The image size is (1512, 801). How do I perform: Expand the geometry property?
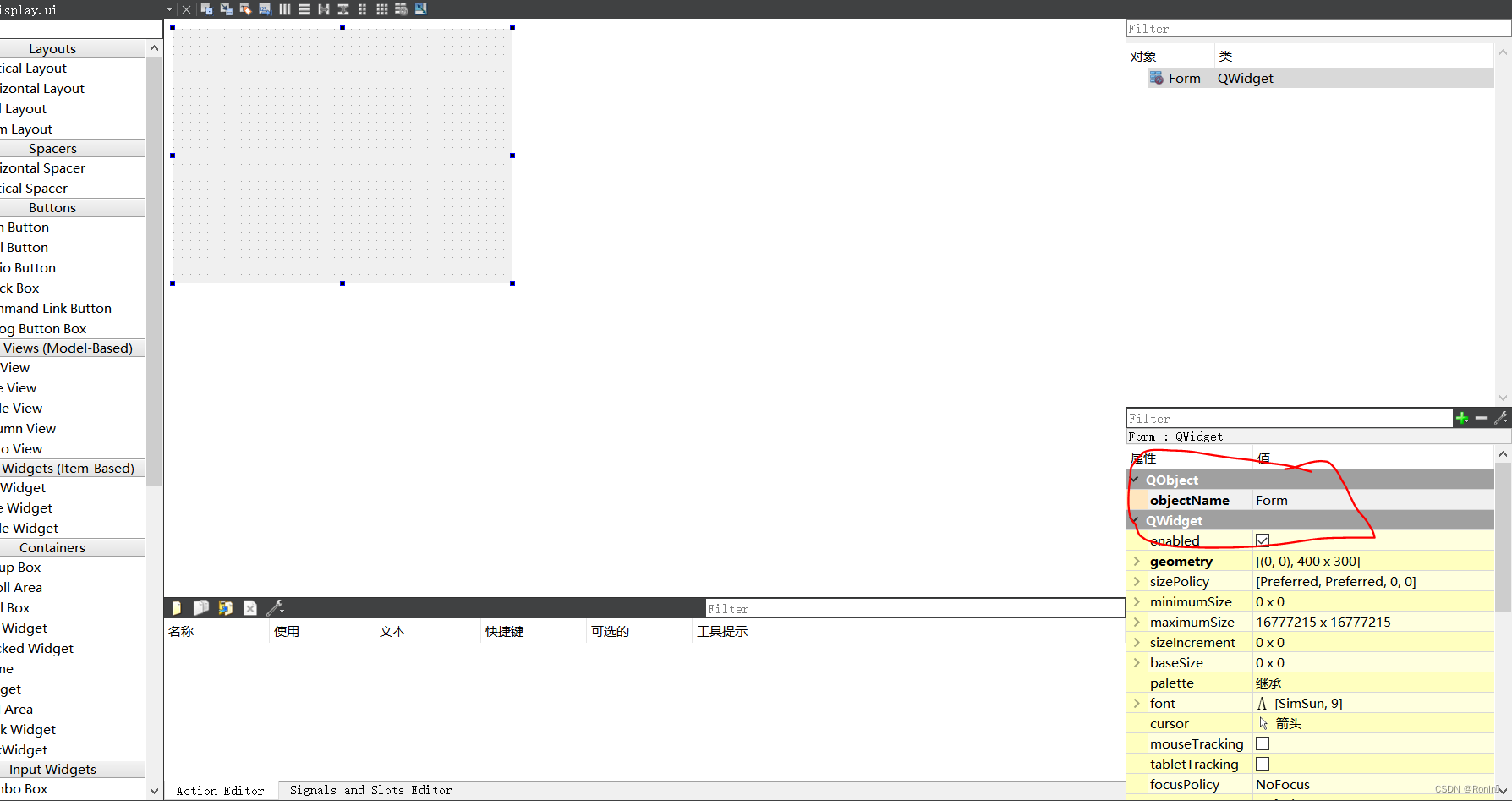coord(1137,561)
